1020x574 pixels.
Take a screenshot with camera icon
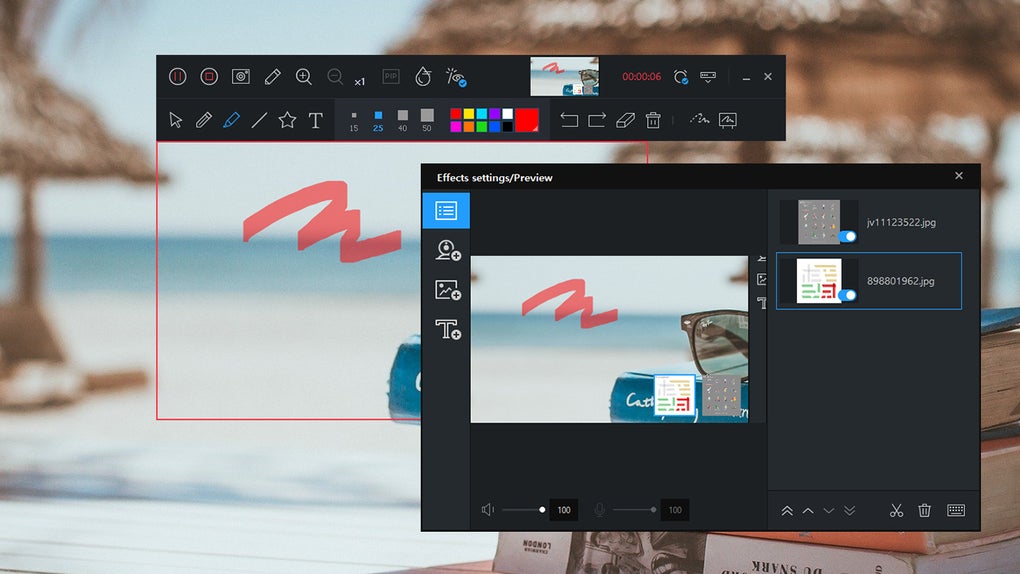(241, 77)
